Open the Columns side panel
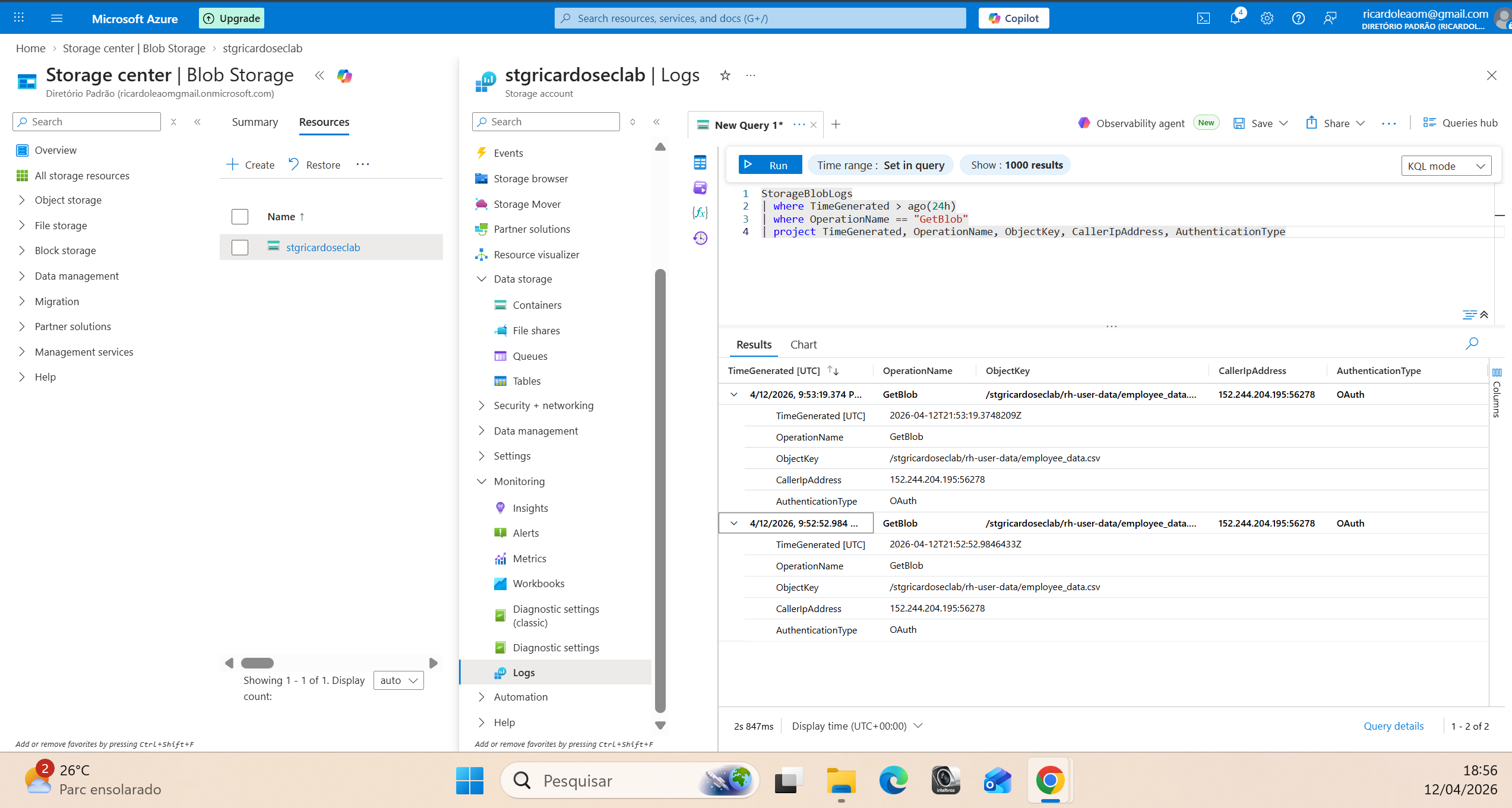1512x808 pixels. [x=1497, y=394]
